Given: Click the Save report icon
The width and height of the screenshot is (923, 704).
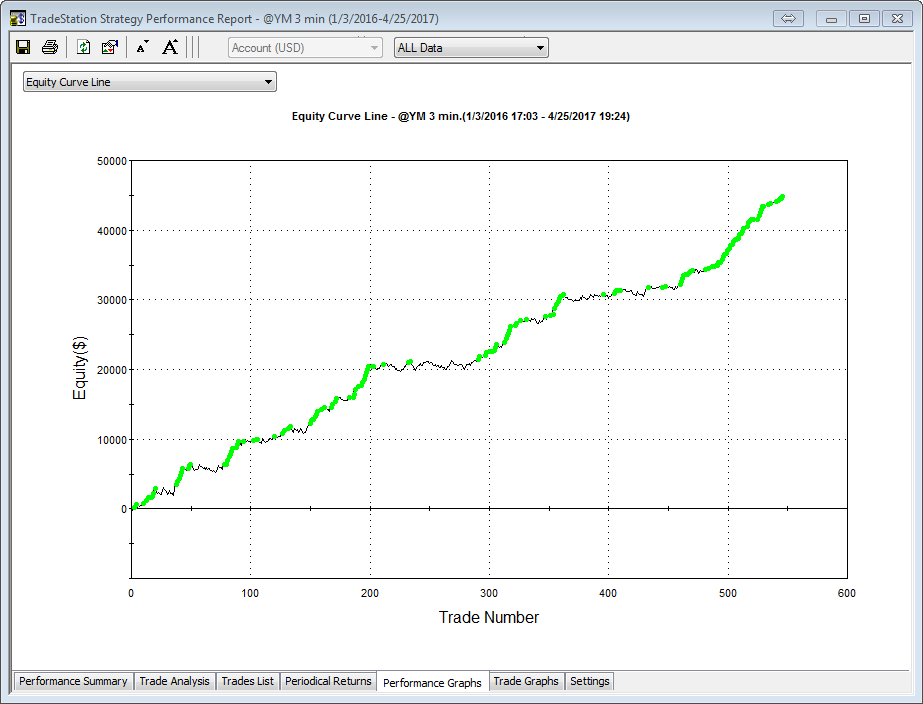Looking at the screenshot, I should (23, 47).
